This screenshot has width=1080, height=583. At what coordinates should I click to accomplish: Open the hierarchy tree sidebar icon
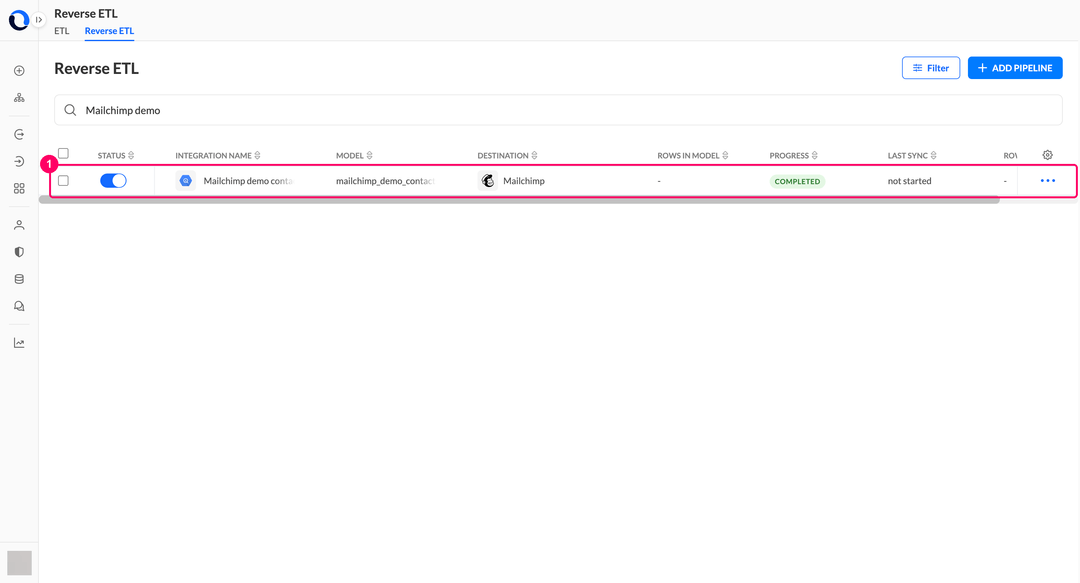[19, 98]
